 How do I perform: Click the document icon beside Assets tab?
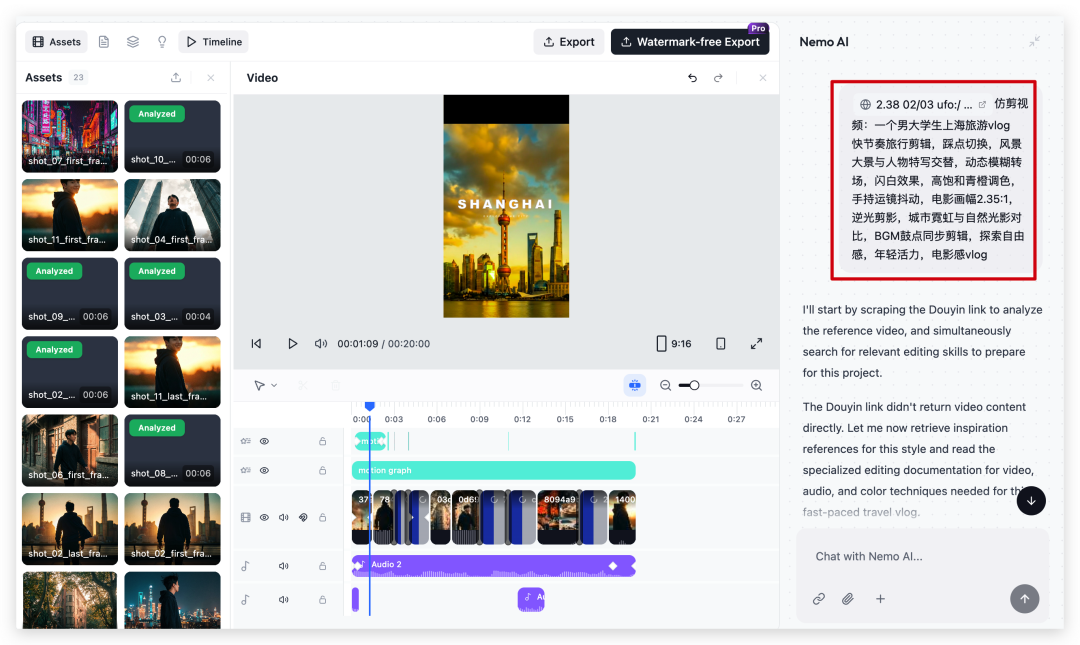104,42
